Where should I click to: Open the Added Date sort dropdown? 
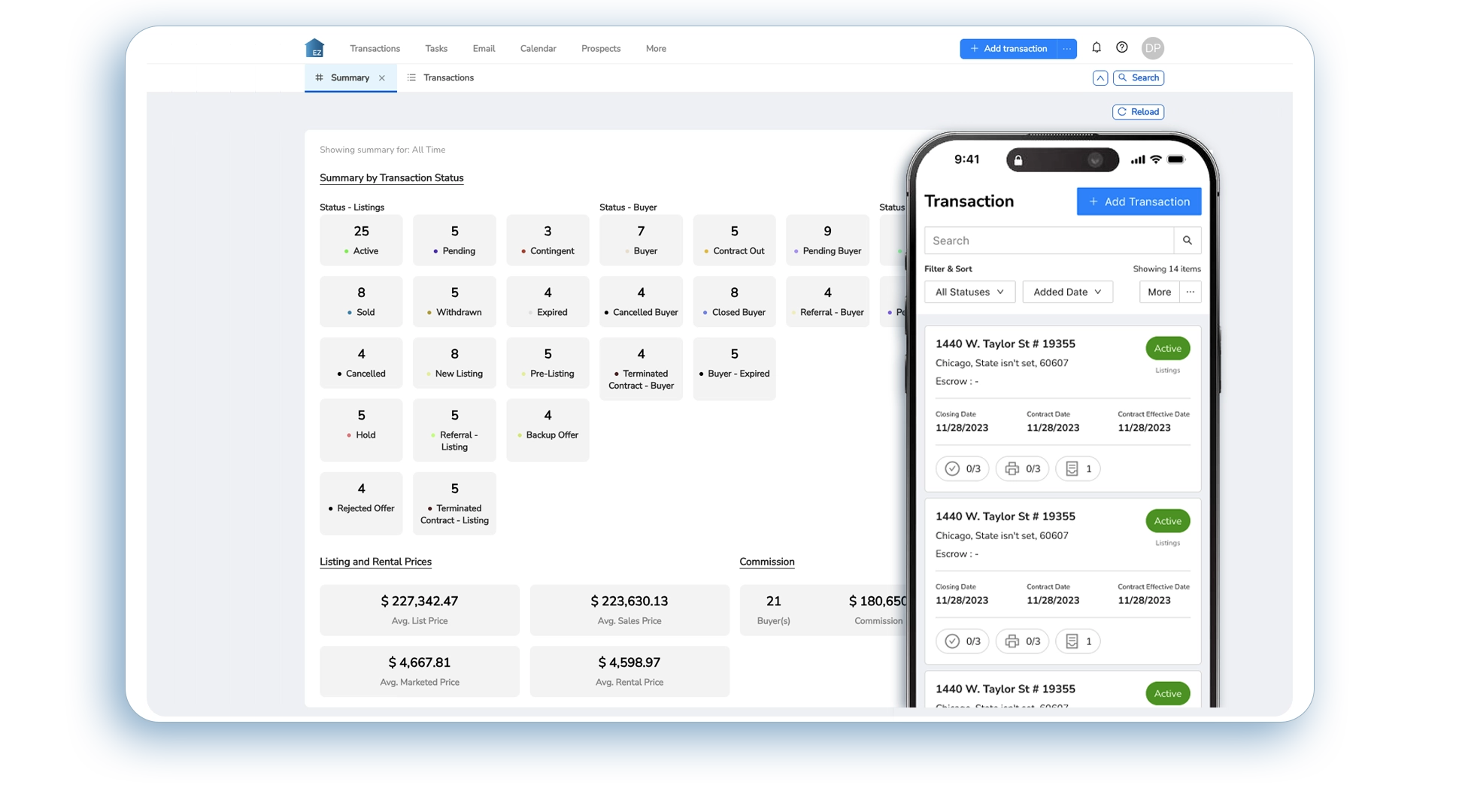1067,292
